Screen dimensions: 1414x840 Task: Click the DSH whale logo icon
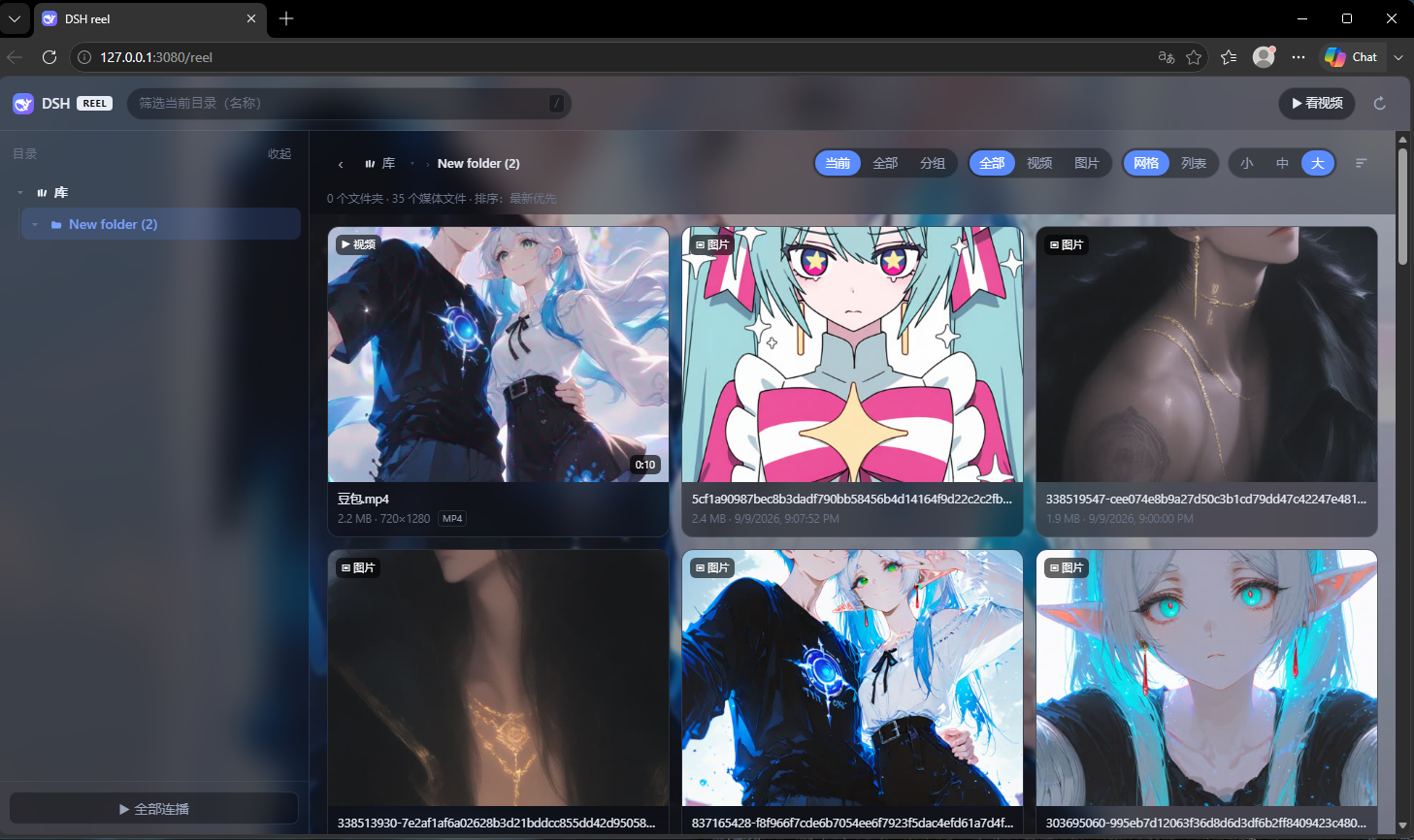pyautogui.click(x=23, y=104)
